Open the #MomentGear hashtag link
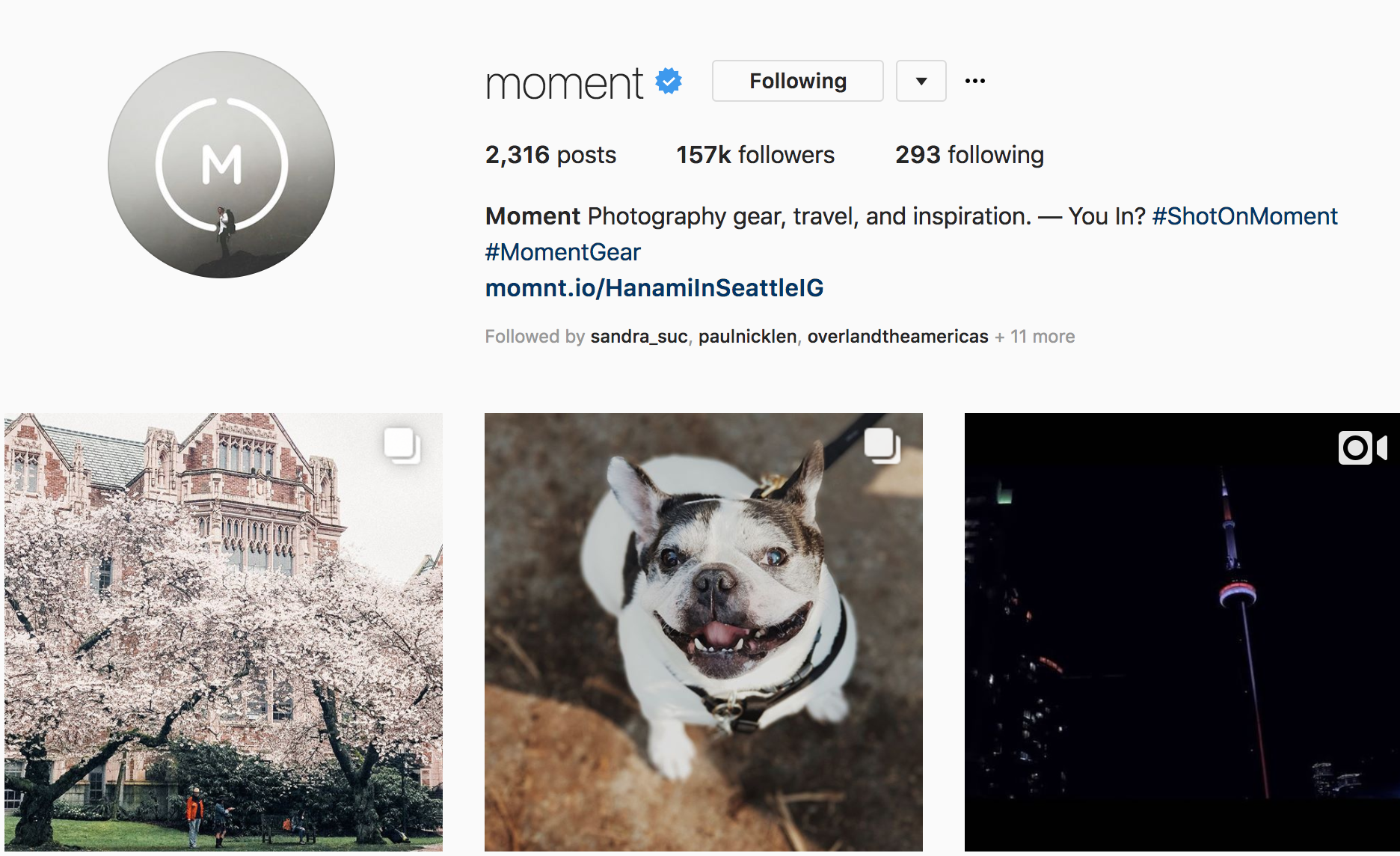This screenshot has width=1400, height=856. (563, 252)
